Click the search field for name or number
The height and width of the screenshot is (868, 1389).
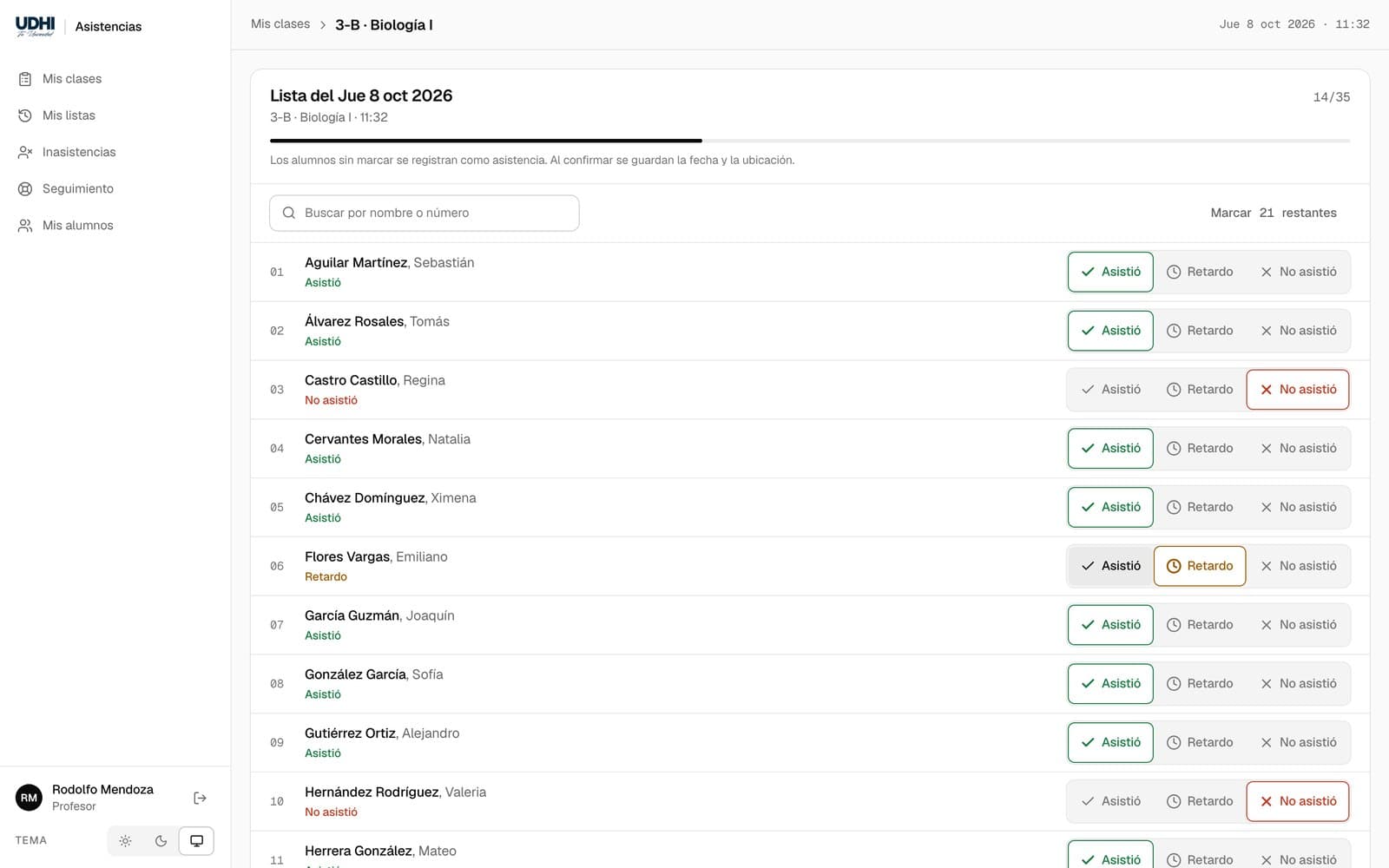pyautogui.click(x=425, y=213)
